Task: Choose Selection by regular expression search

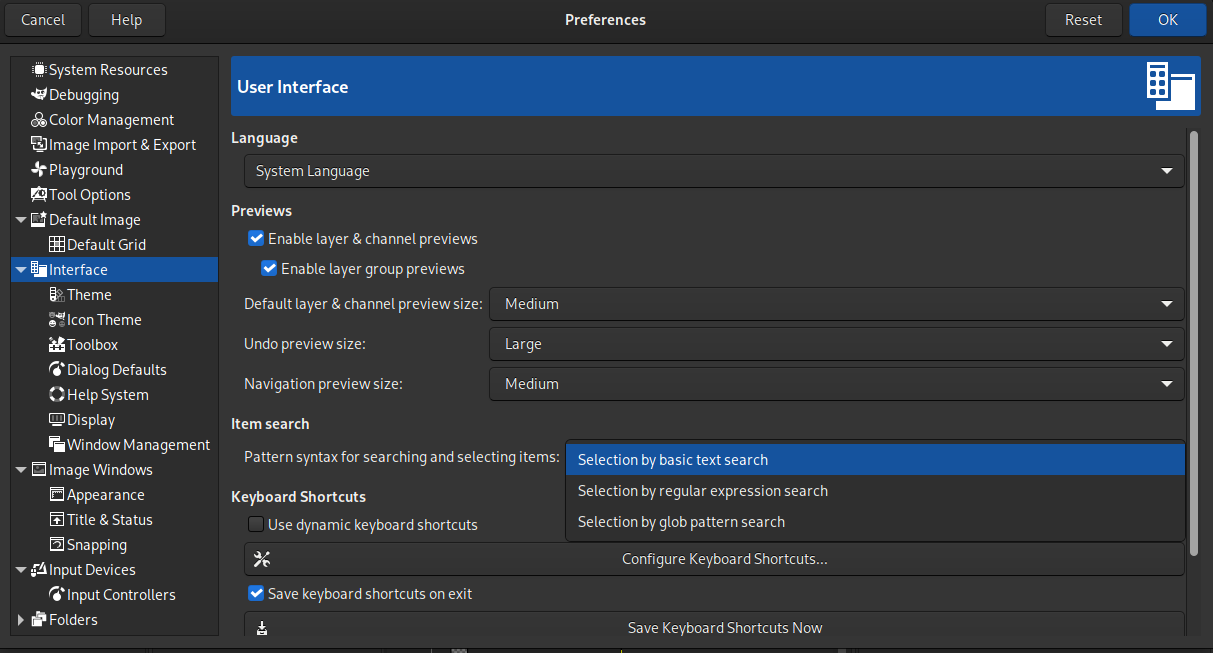Action: [x=703, y=490]
